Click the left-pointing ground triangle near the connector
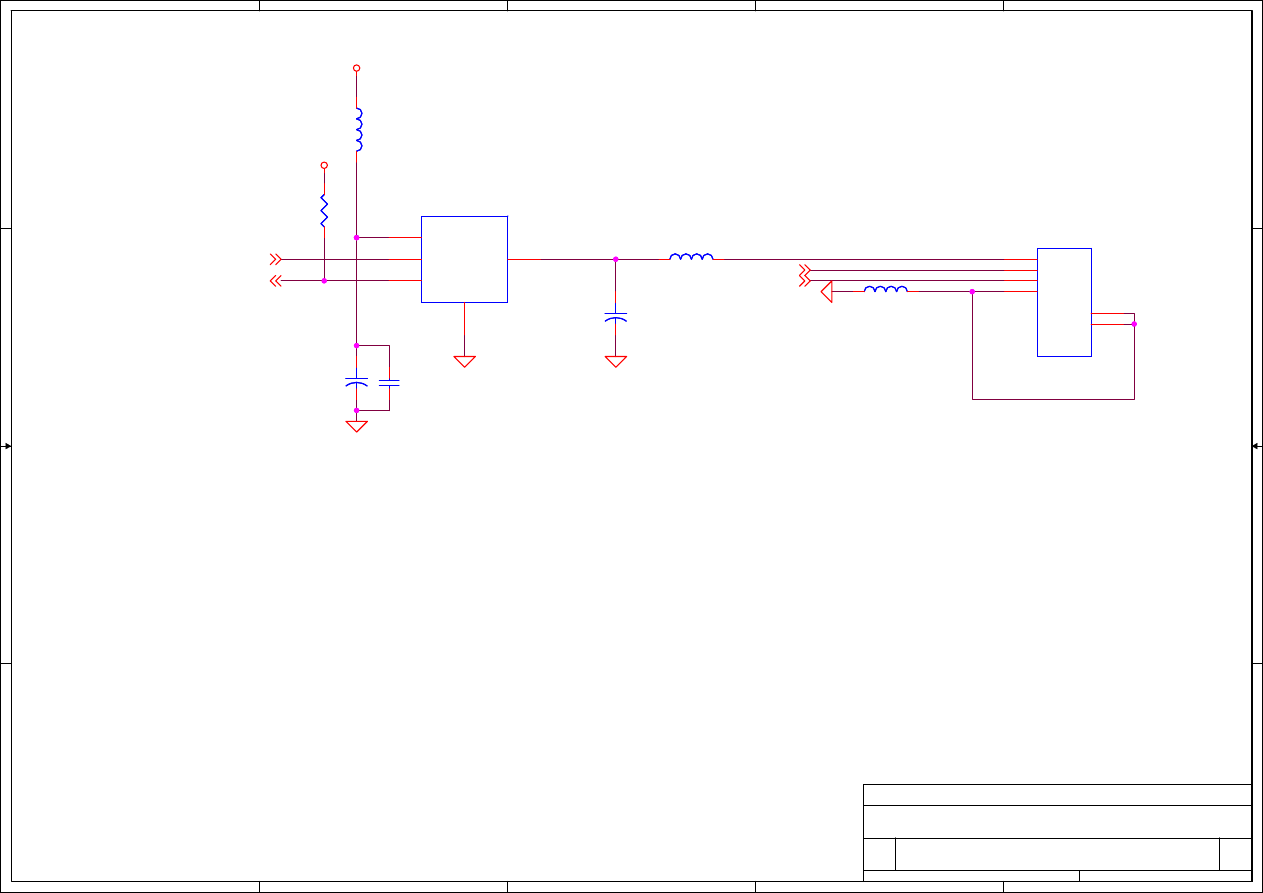 pyautogui.click(x=826, y=292)
